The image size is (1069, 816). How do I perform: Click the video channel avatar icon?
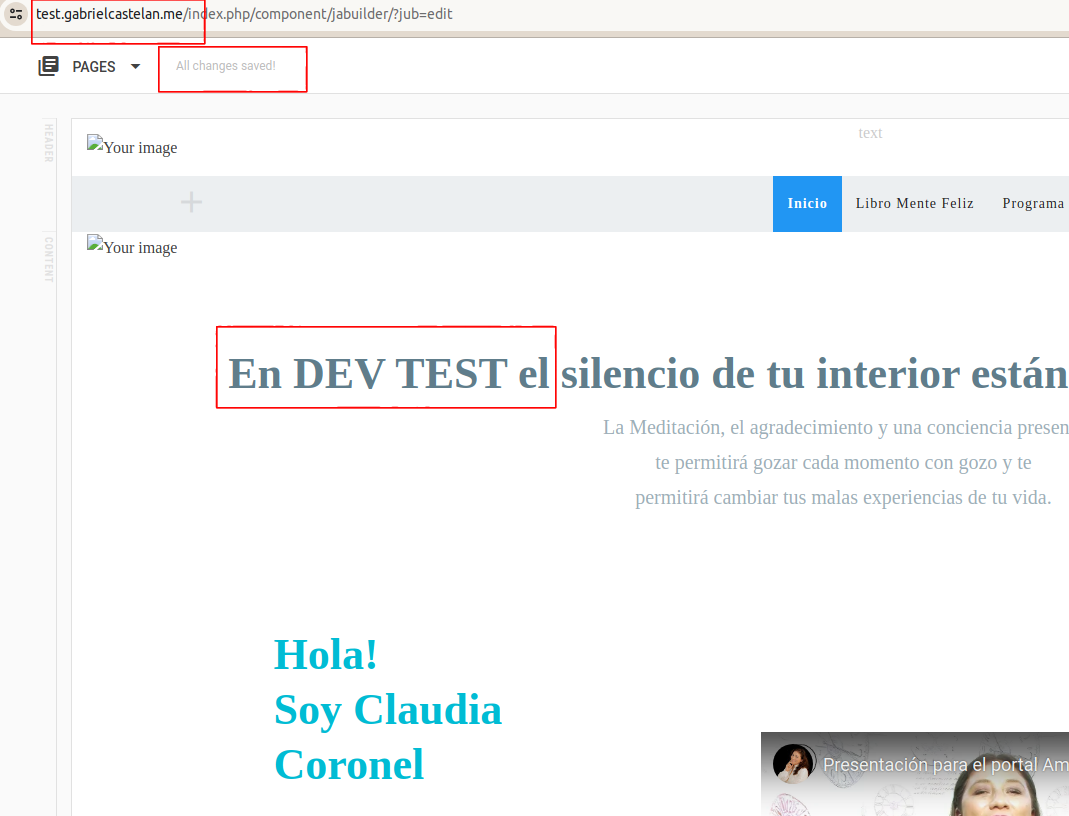(x=794, y=764)
